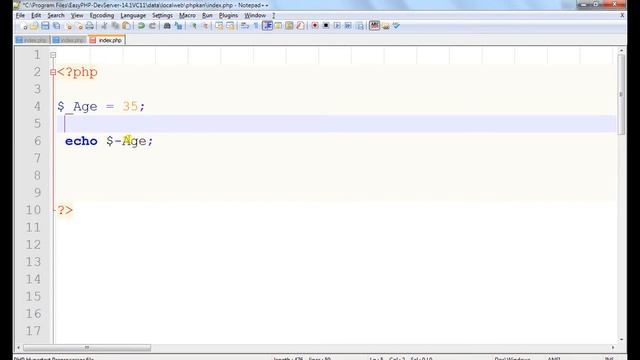Screen dimensions: 640x360
Task: Cut selection using the scissors icon
Action: tap(104, 26)
